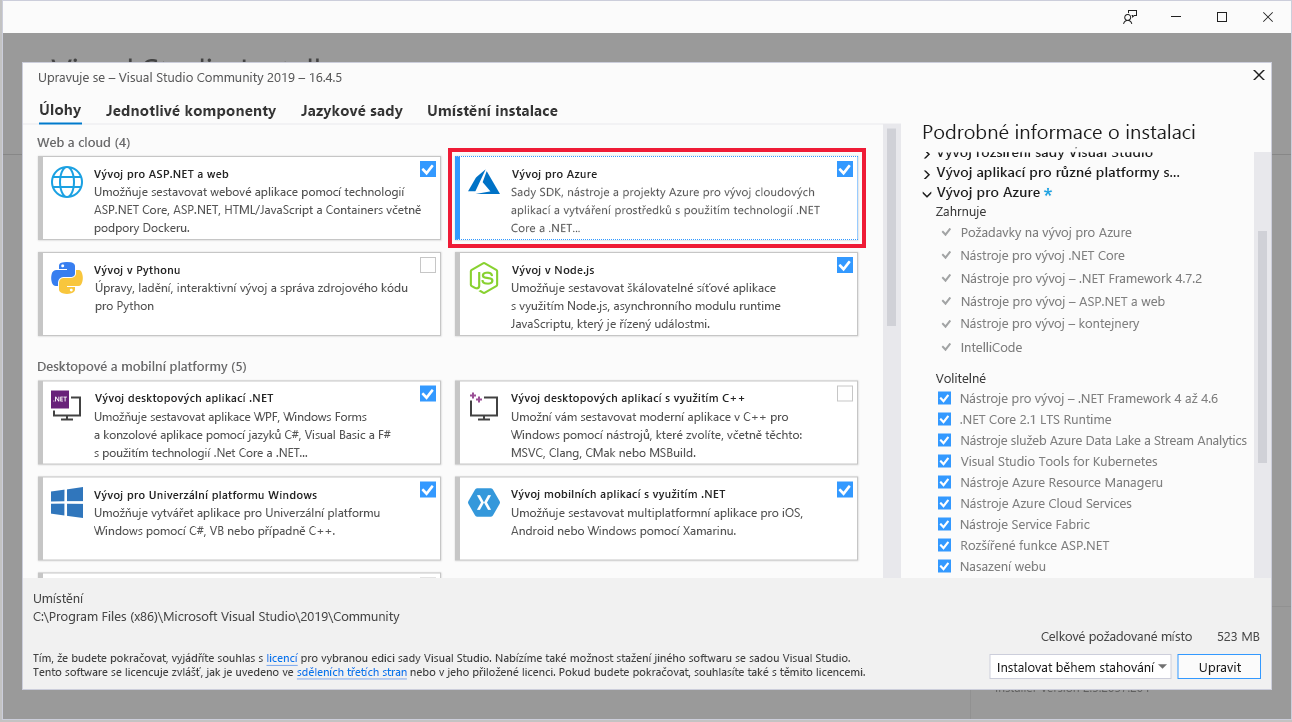The width and height of the screenshot is (1292, 722).
Task: Uncheck Vývoj pro Azure workload checkbox
Action: click(x=845, y=169)
